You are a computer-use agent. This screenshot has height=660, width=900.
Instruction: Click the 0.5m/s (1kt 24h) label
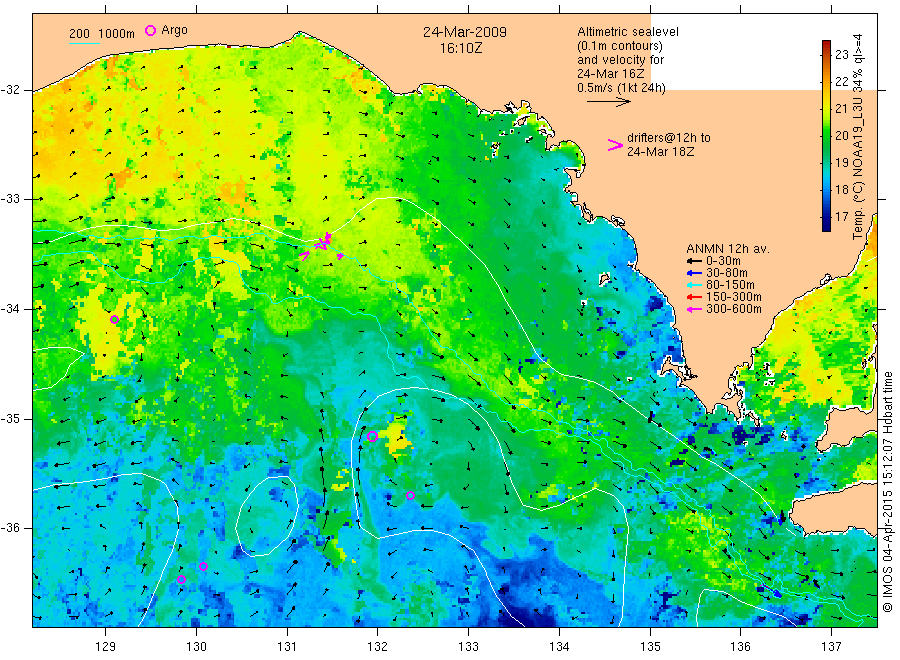pyautogui.click(x=621, y=88)
